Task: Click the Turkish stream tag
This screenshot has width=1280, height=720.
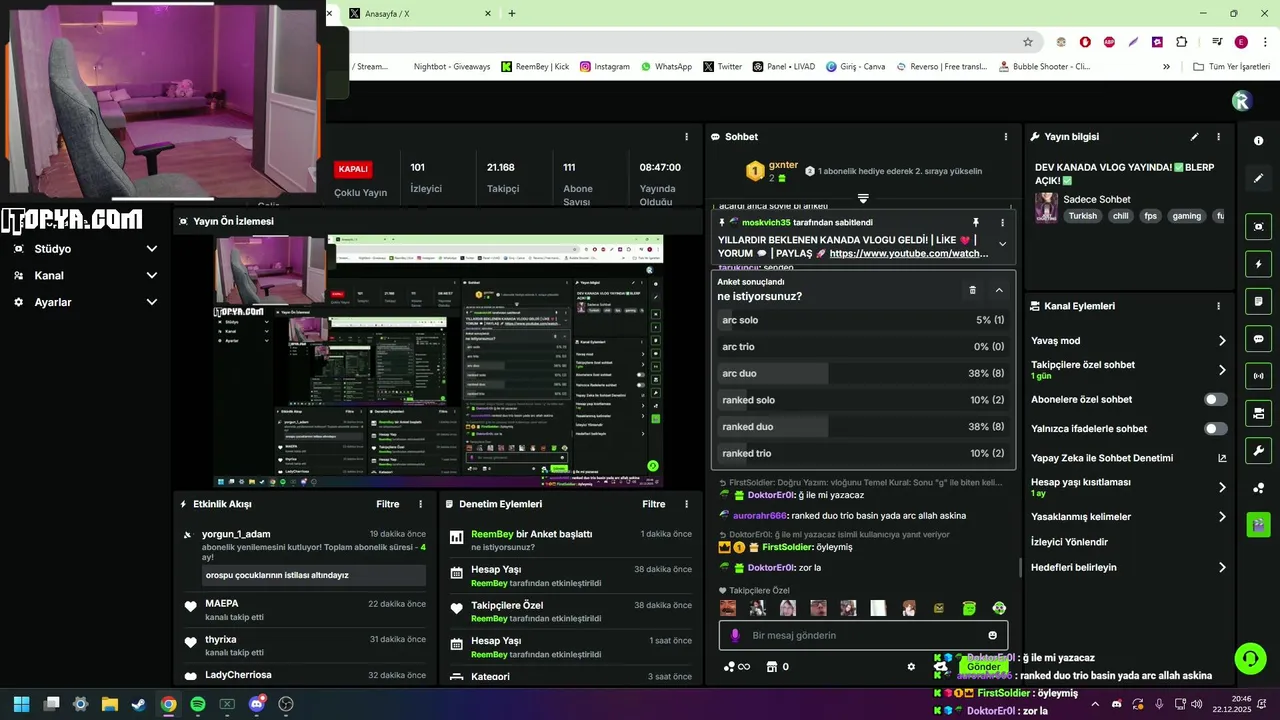Action: click(1082, 216)
